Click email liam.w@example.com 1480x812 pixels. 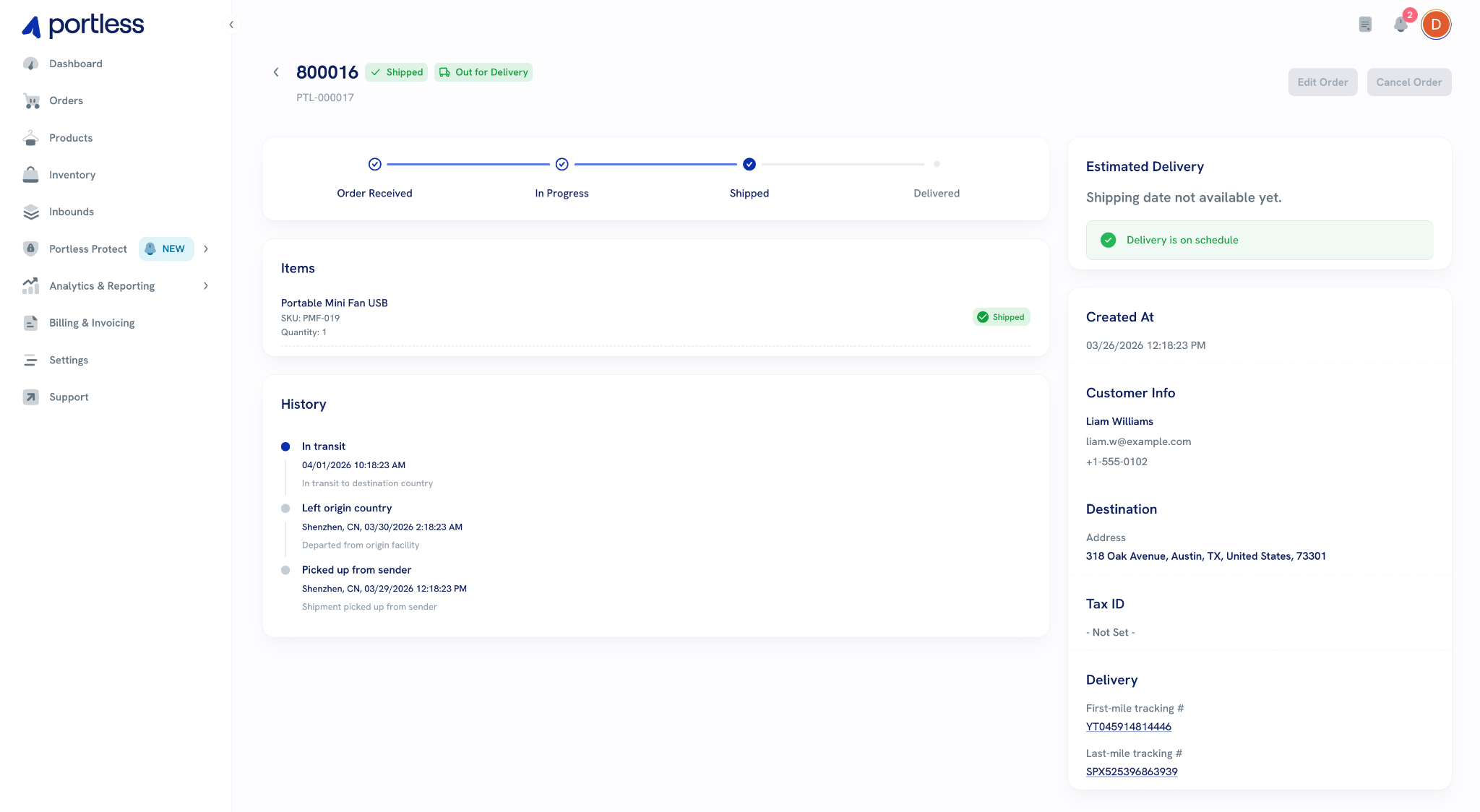coord(1138,441)
